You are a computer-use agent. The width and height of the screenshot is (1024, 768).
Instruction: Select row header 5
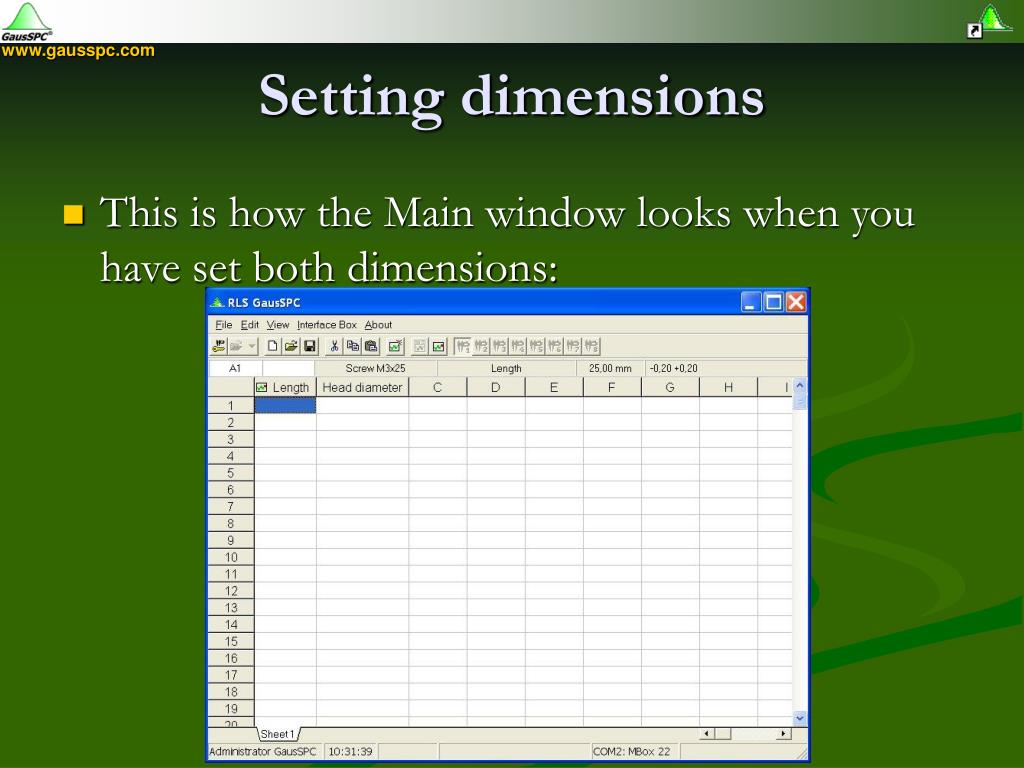tap(231, 473)
